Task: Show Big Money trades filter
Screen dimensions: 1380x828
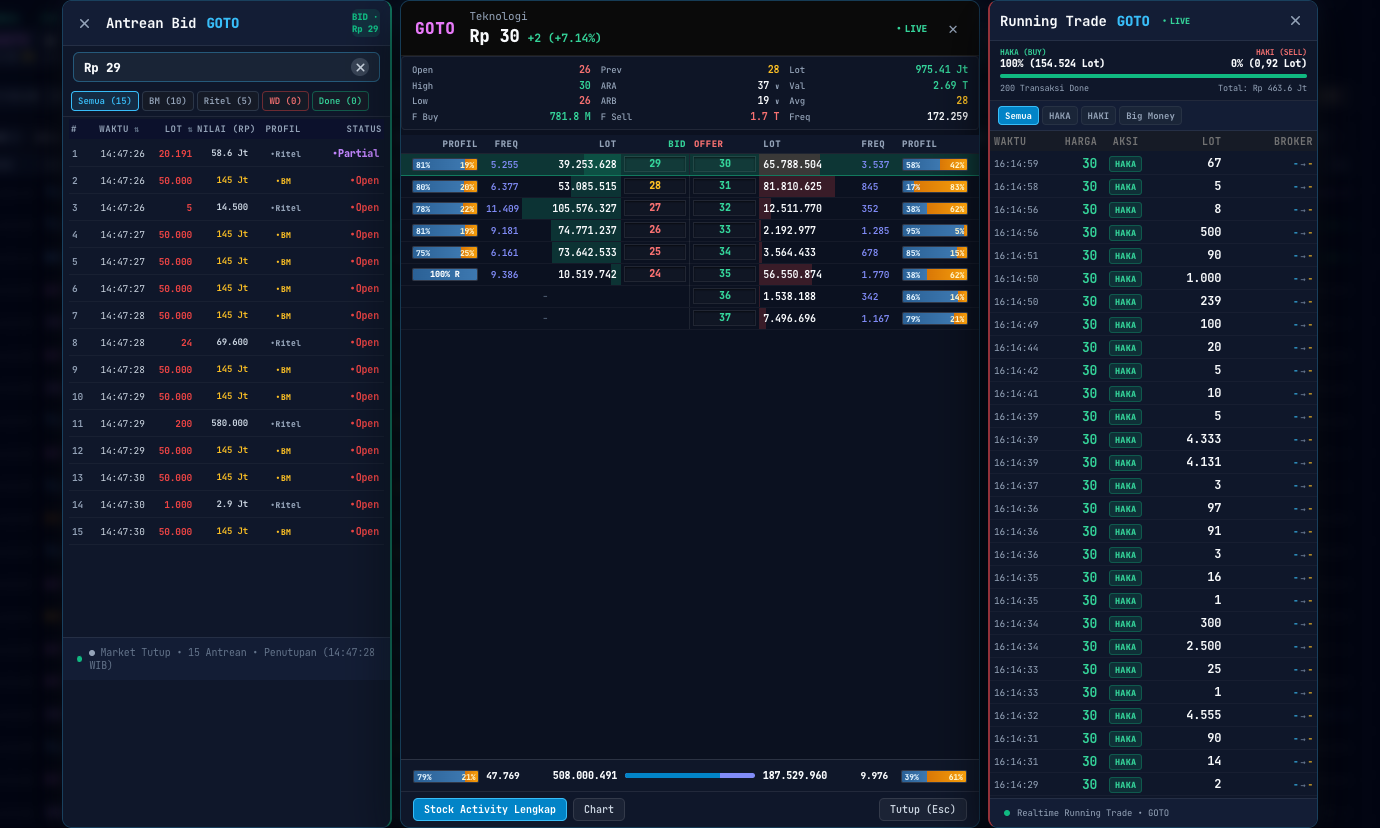Action: pos(1150,116)
